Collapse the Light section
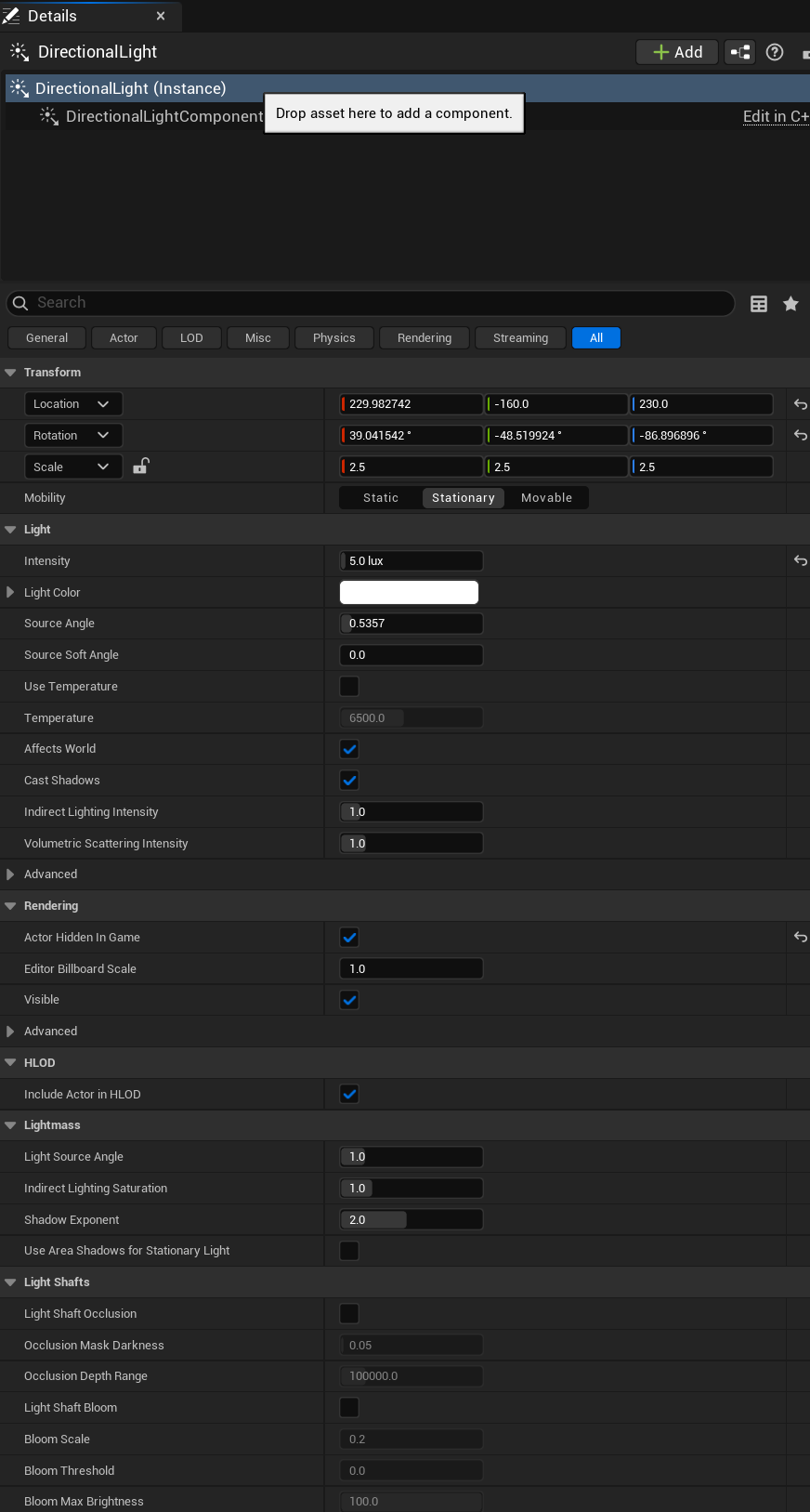 (11, 530)
